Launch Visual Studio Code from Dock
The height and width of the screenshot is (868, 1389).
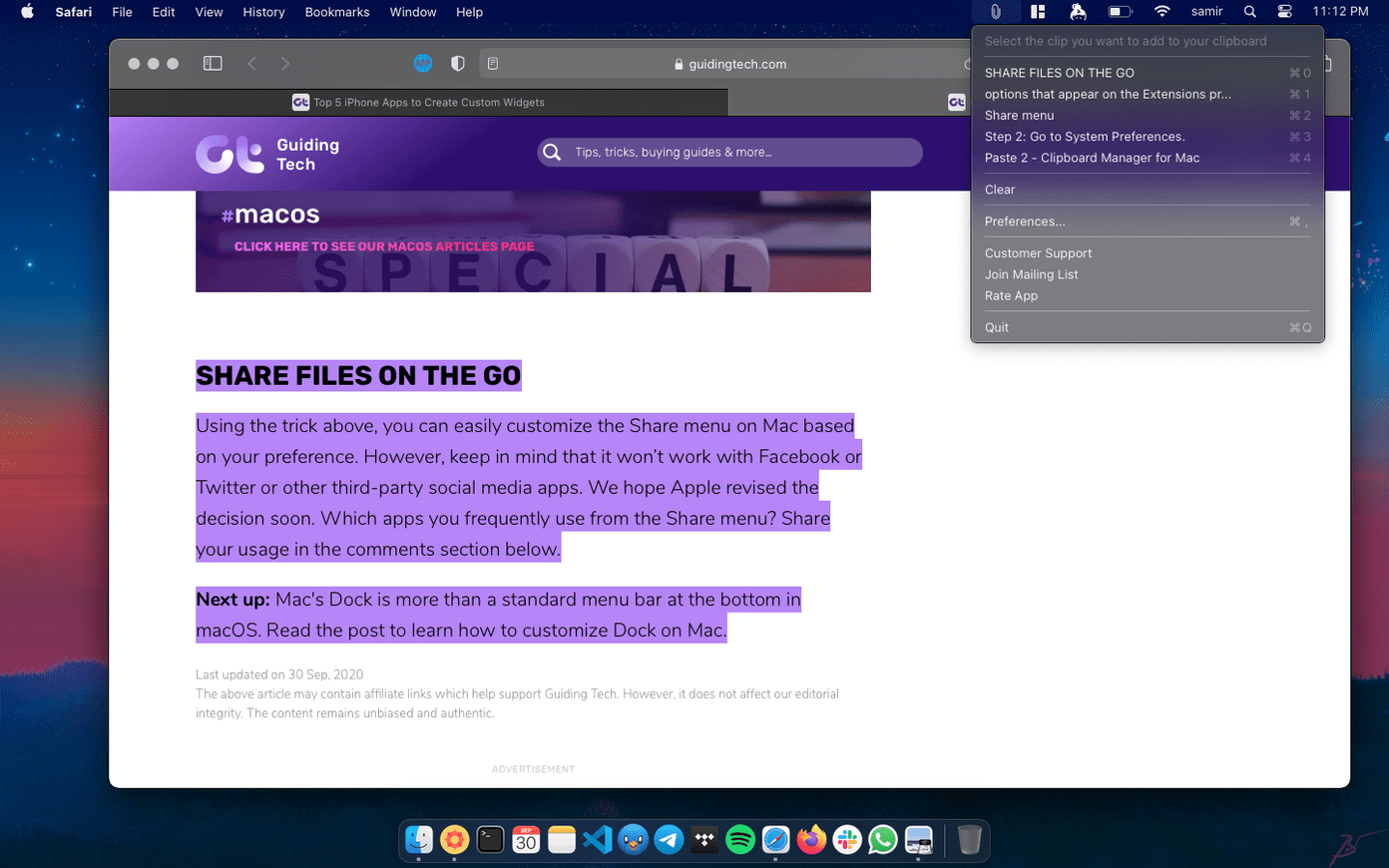click(597, 840)
